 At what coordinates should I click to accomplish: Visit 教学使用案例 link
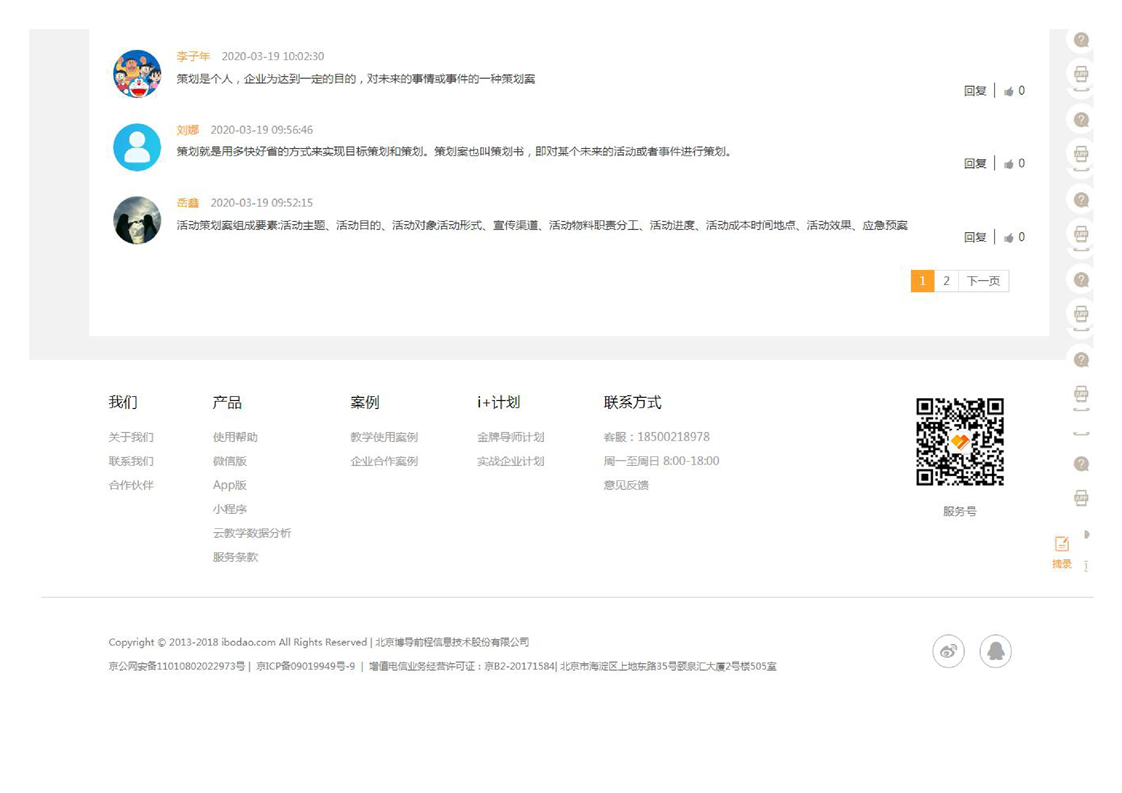[384, 437]
